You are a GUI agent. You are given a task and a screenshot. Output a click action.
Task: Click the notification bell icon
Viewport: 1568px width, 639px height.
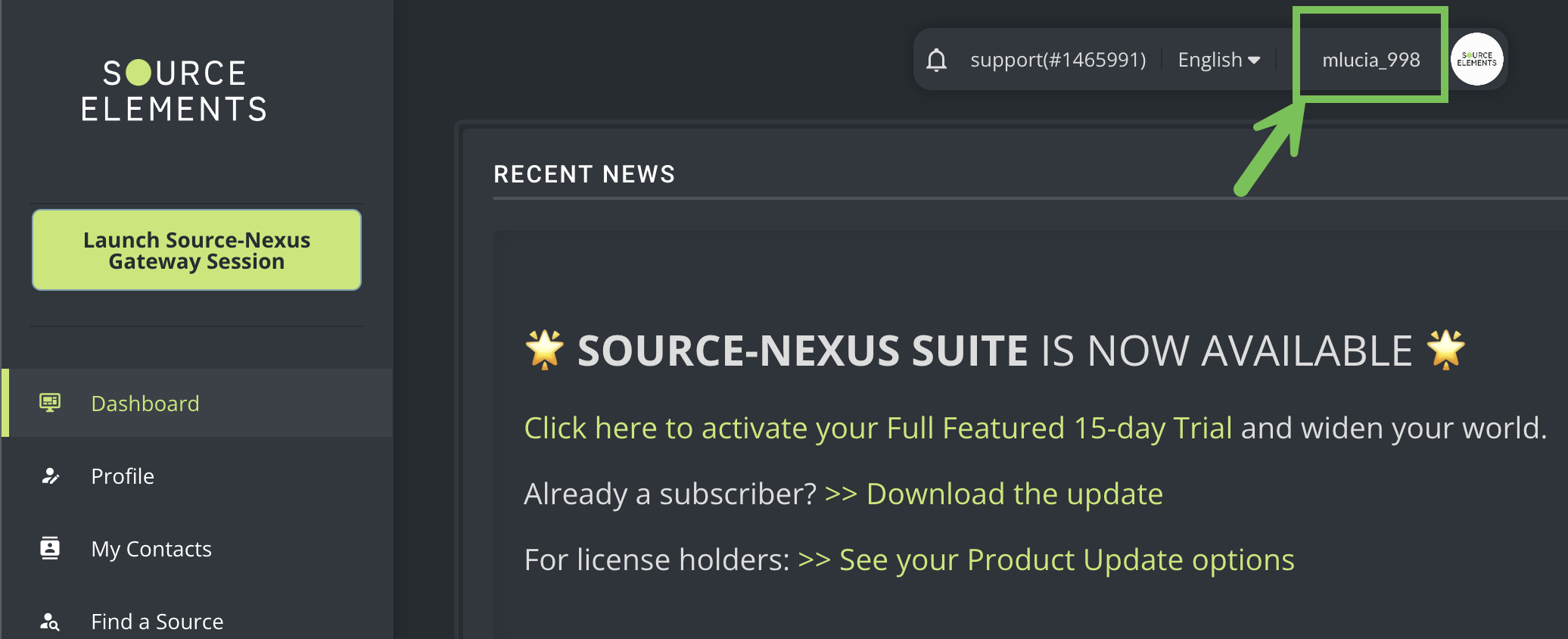click(936, 60)
